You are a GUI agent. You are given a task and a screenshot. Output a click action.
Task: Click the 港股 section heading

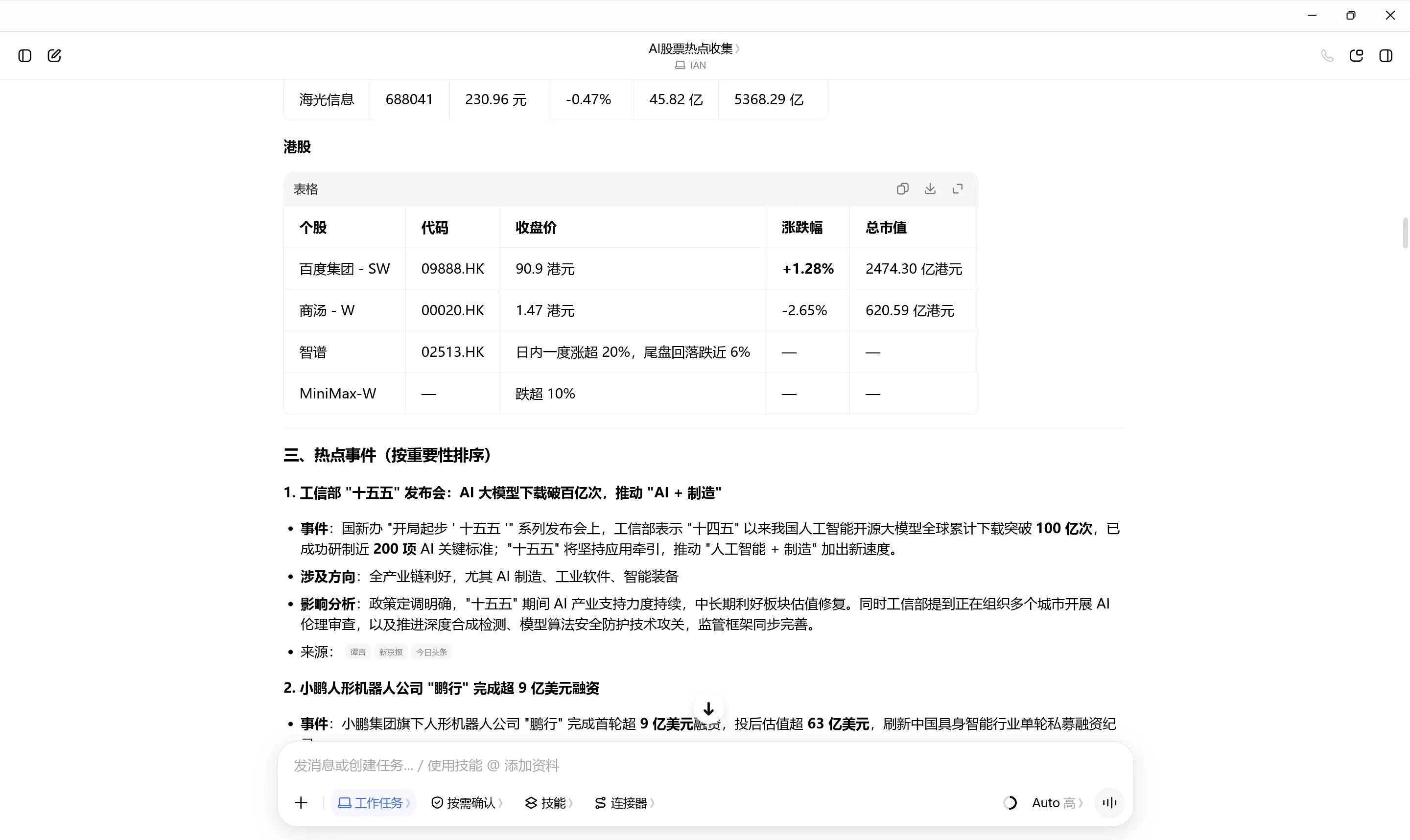tap(297, 147)
